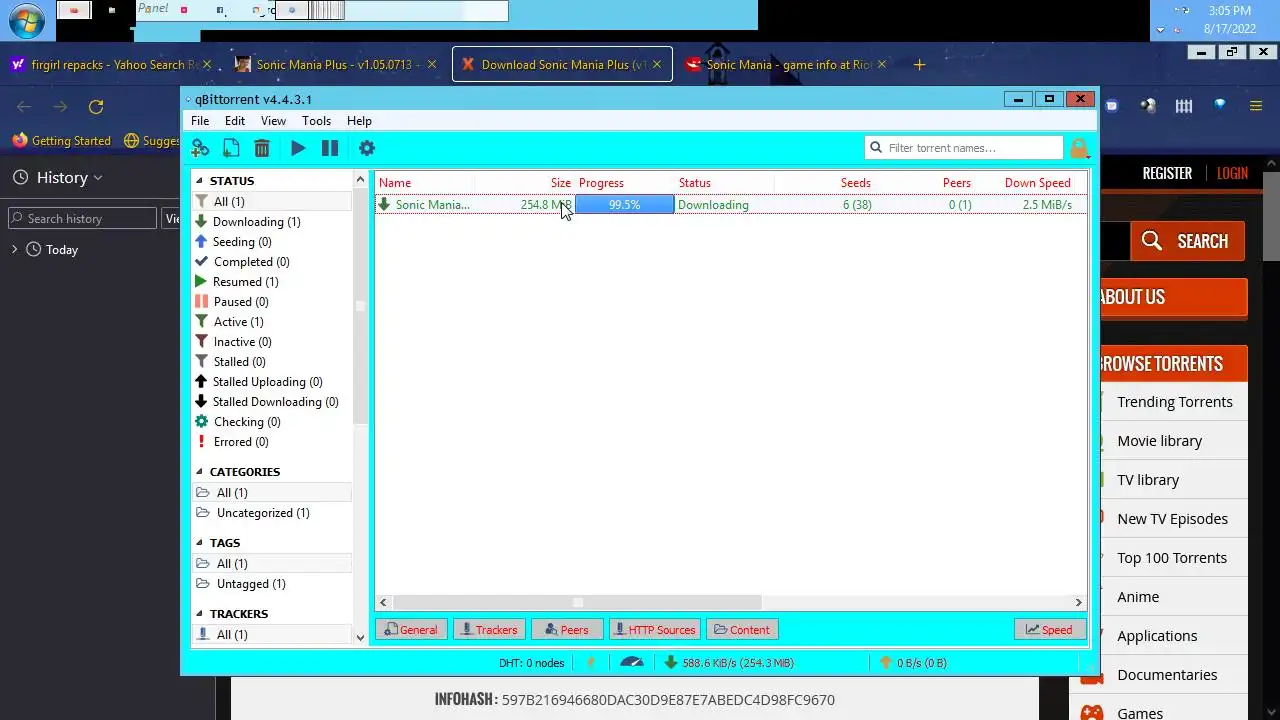1280x720 pixels.
Task: Switch to the HTTP Sources tab
Action: click(x=655, y=630)
